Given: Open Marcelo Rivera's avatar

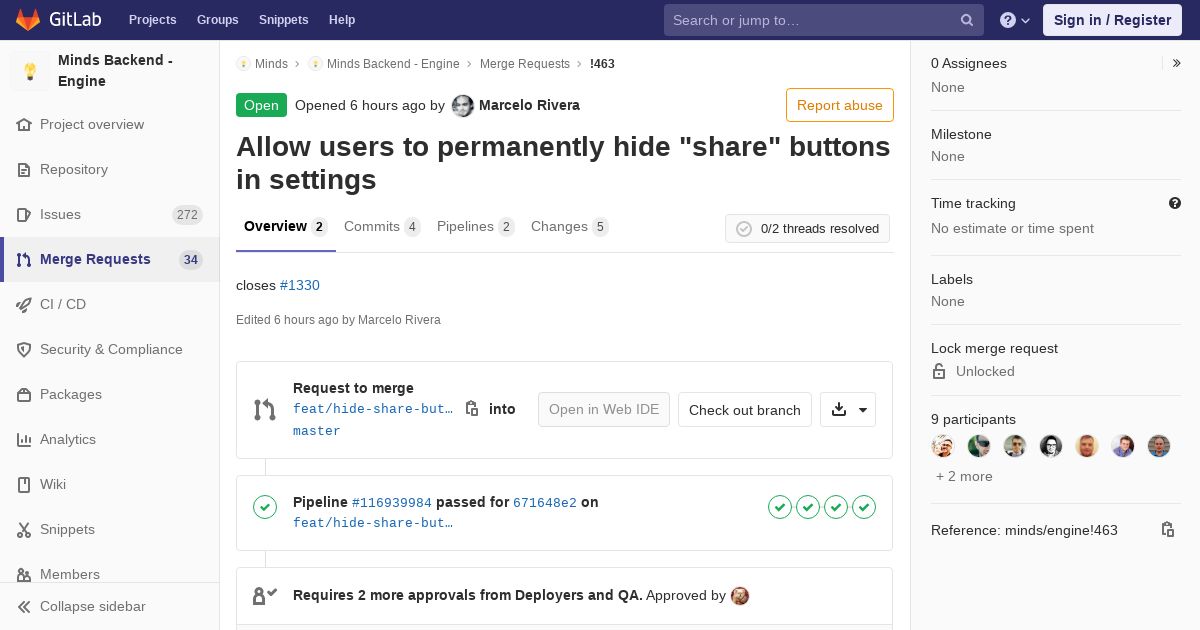Looking at the screenshot, I should click(462, 106).
